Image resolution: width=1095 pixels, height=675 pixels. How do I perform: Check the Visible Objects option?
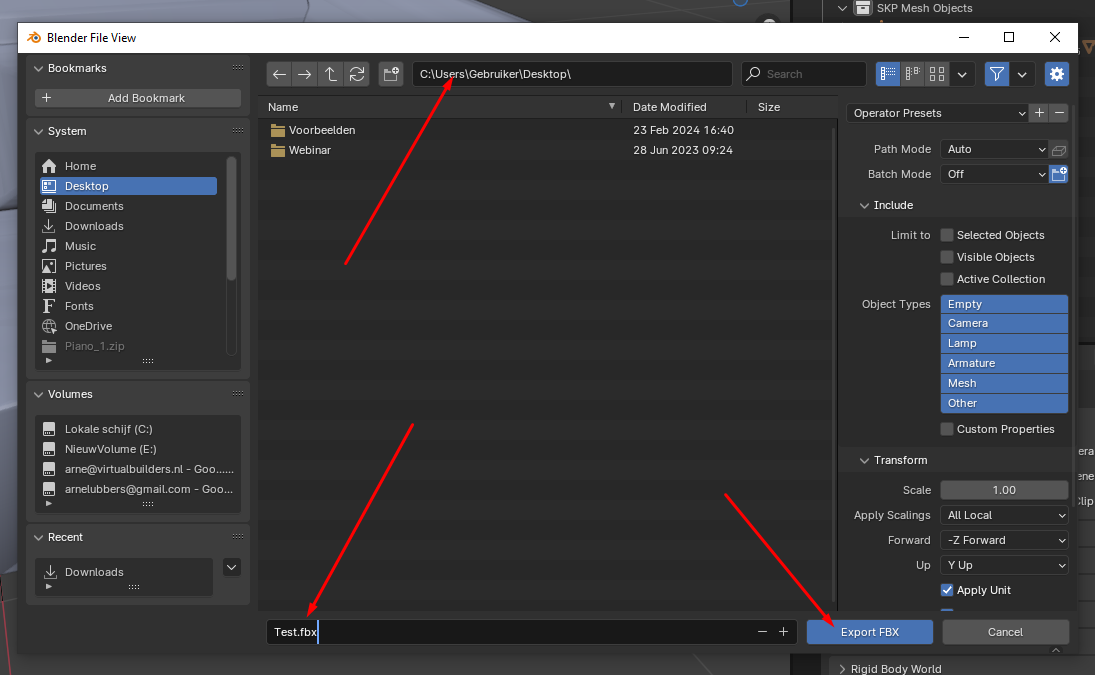[x=947, y=257]
